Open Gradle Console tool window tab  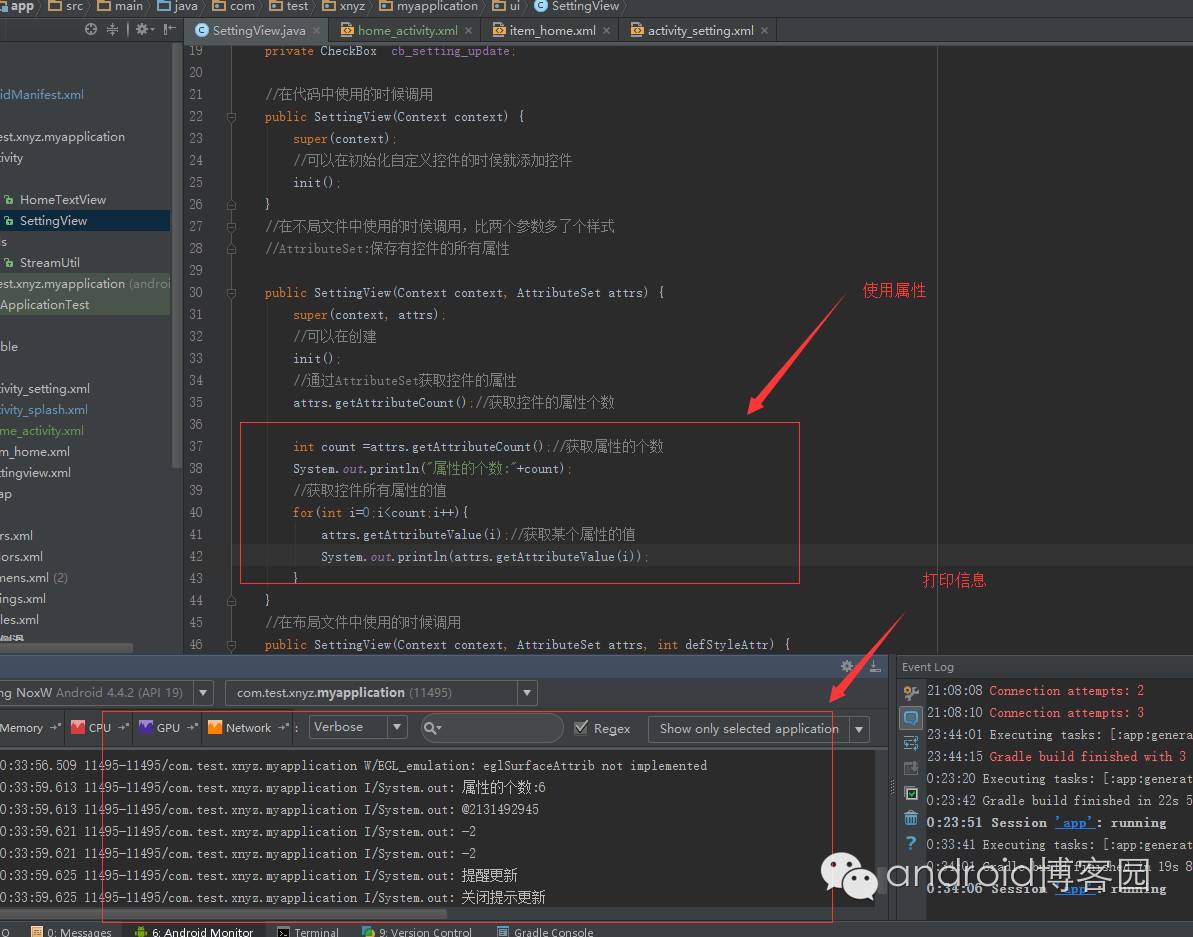pyautogui.click(x=545, y=931)
